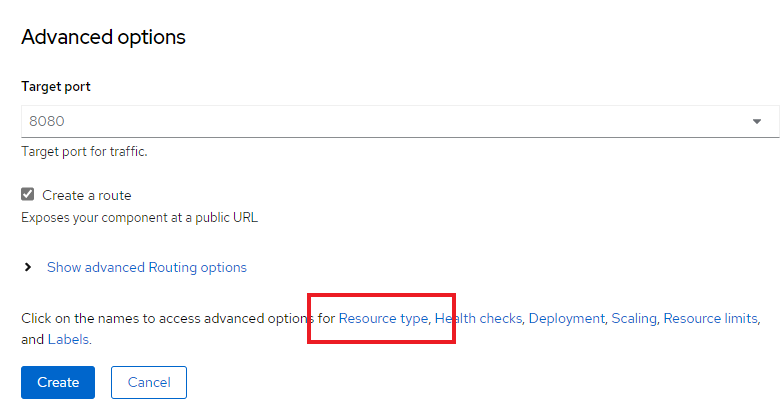Open Show advanced Routing options link
This screenshot has width=782, height=413.
146,267
